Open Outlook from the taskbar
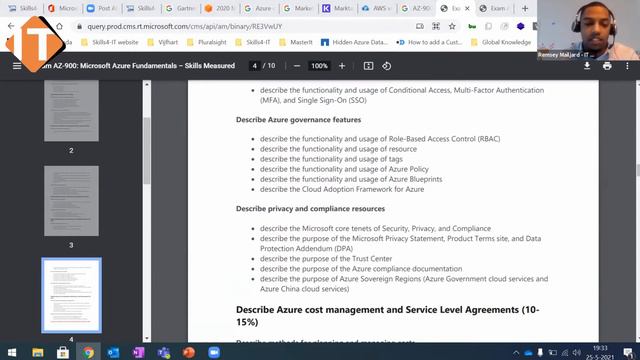This screenshot has height=360, width=640. click(x=113, y=352)
